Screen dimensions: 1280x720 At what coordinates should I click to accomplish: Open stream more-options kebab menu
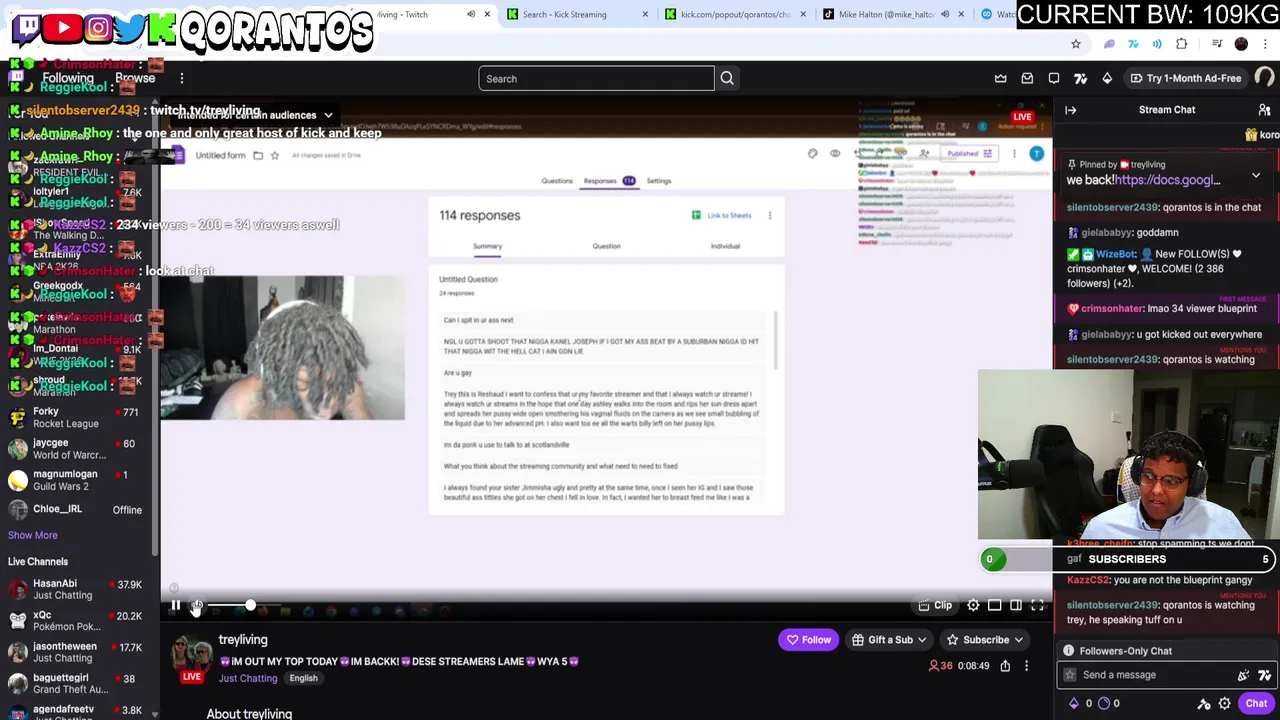coord(1026,666)
